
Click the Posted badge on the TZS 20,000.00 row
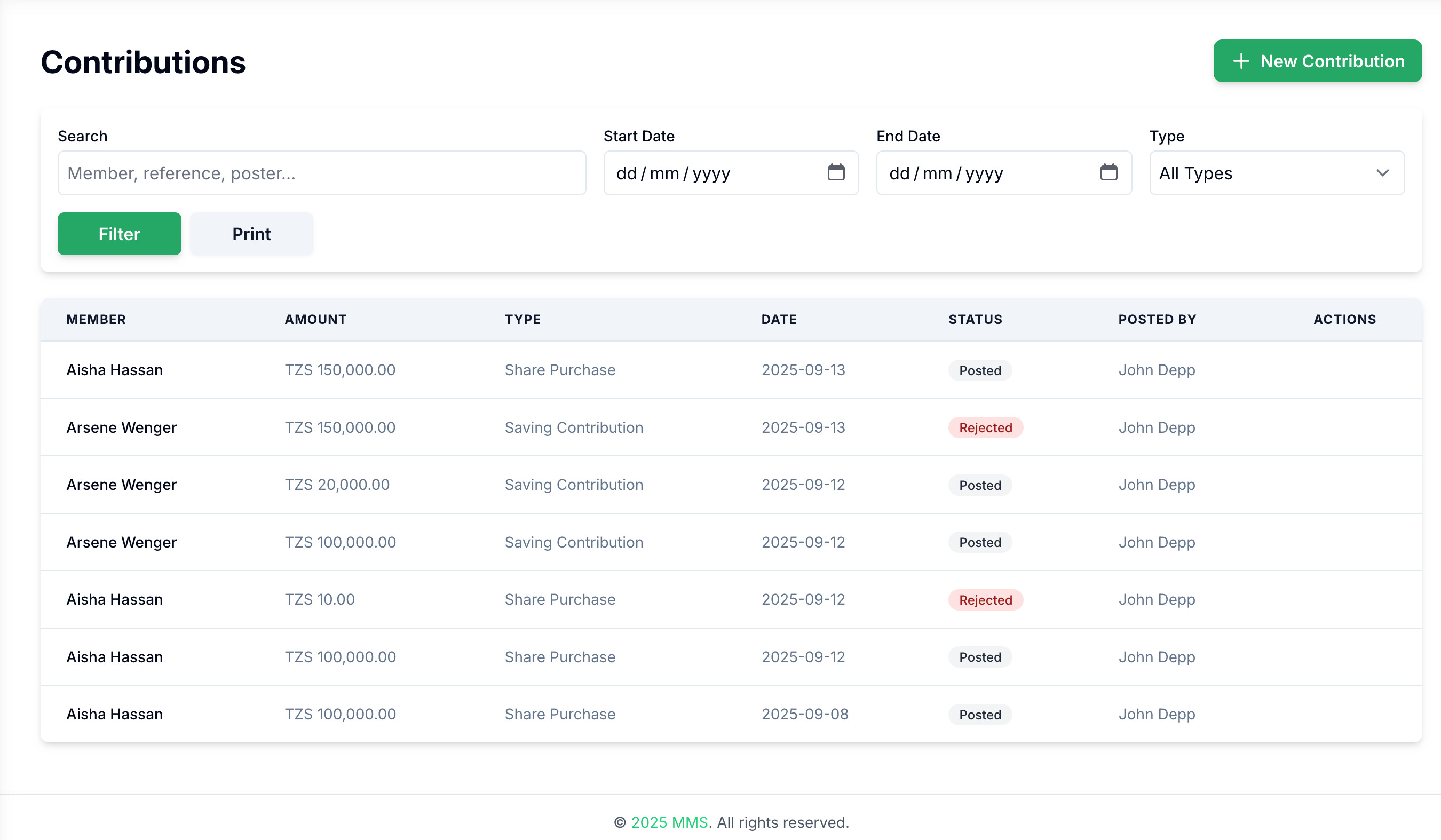pyautogui.click(x=980, y=486)
